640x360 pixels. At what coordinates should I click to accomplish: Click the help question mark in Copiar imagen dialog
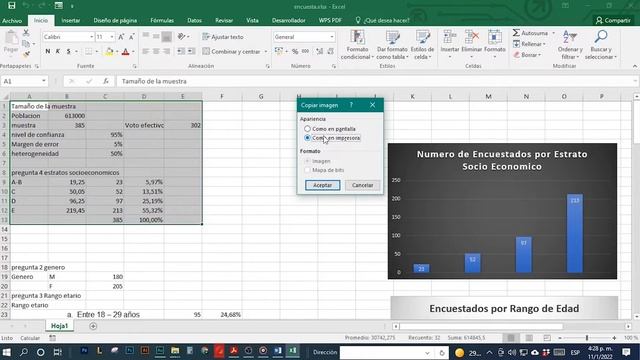click(351, 105)
